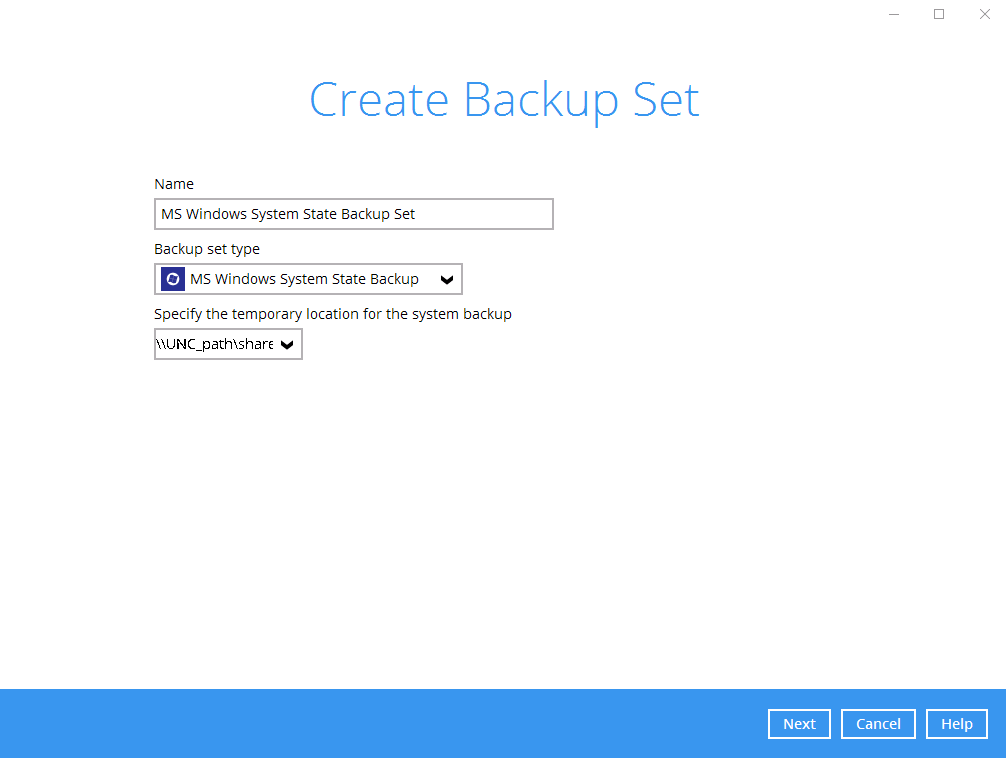The height and width of the screenshot is (758, 1006).
Task: Click the Backup set type label
Action: (x=207, y=249)
